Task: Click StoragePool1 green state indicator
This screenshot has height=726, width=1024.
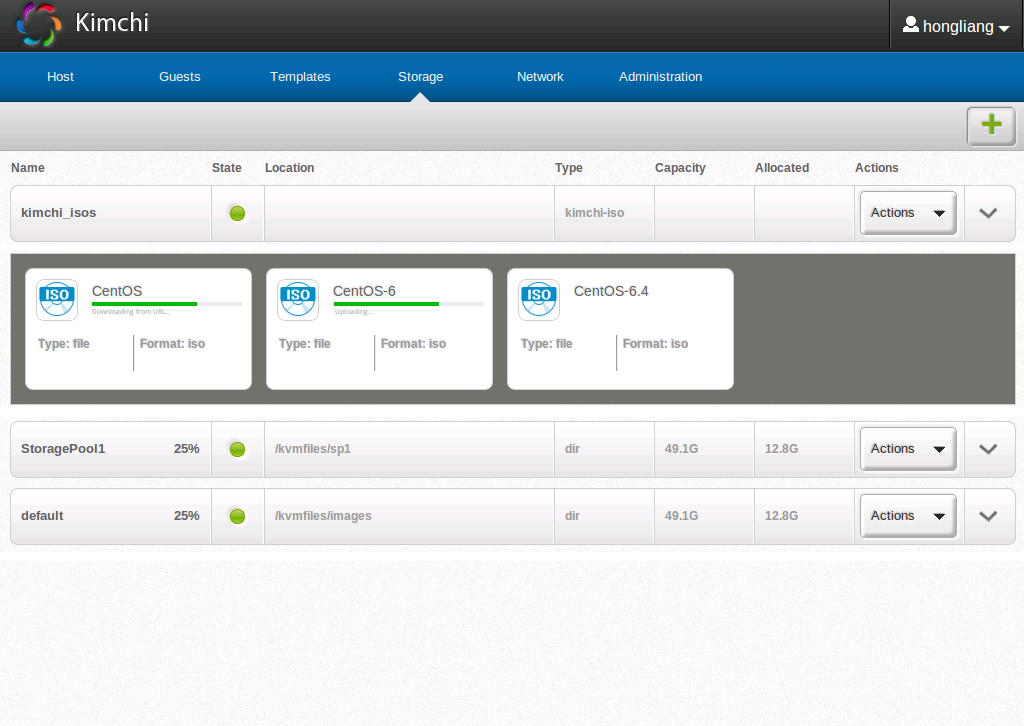Action: pyautogui.click(x=237, y=449)
